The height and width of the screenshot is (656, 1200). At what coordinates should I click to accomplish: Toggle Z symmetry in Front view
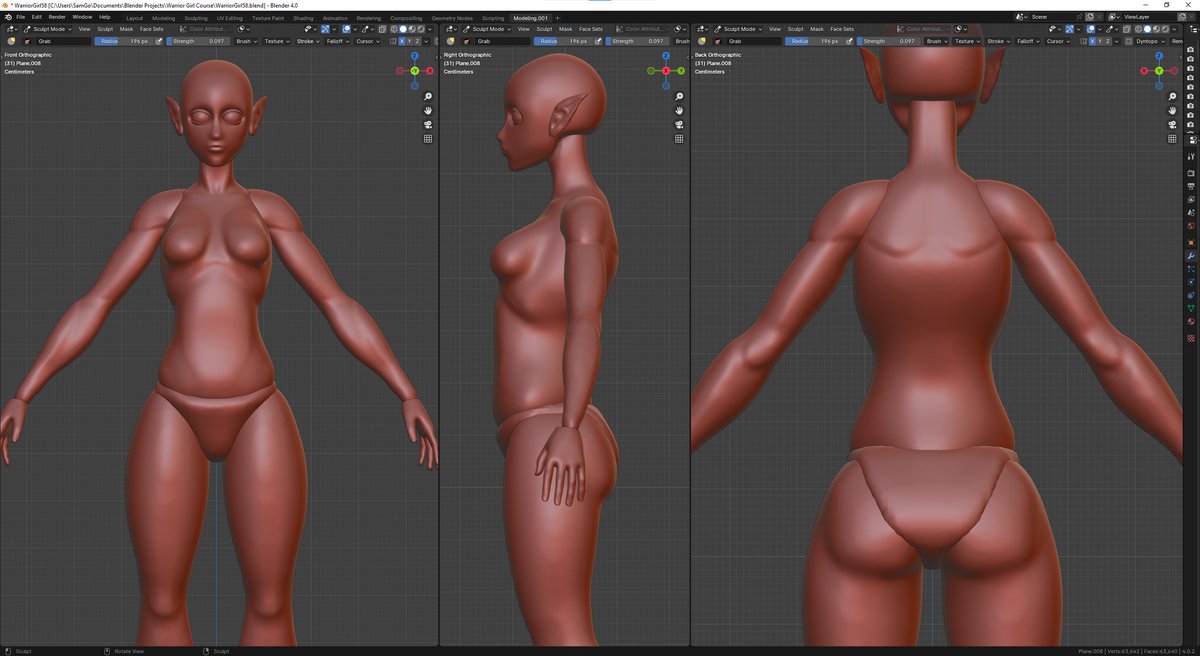(x=417, y=41)
